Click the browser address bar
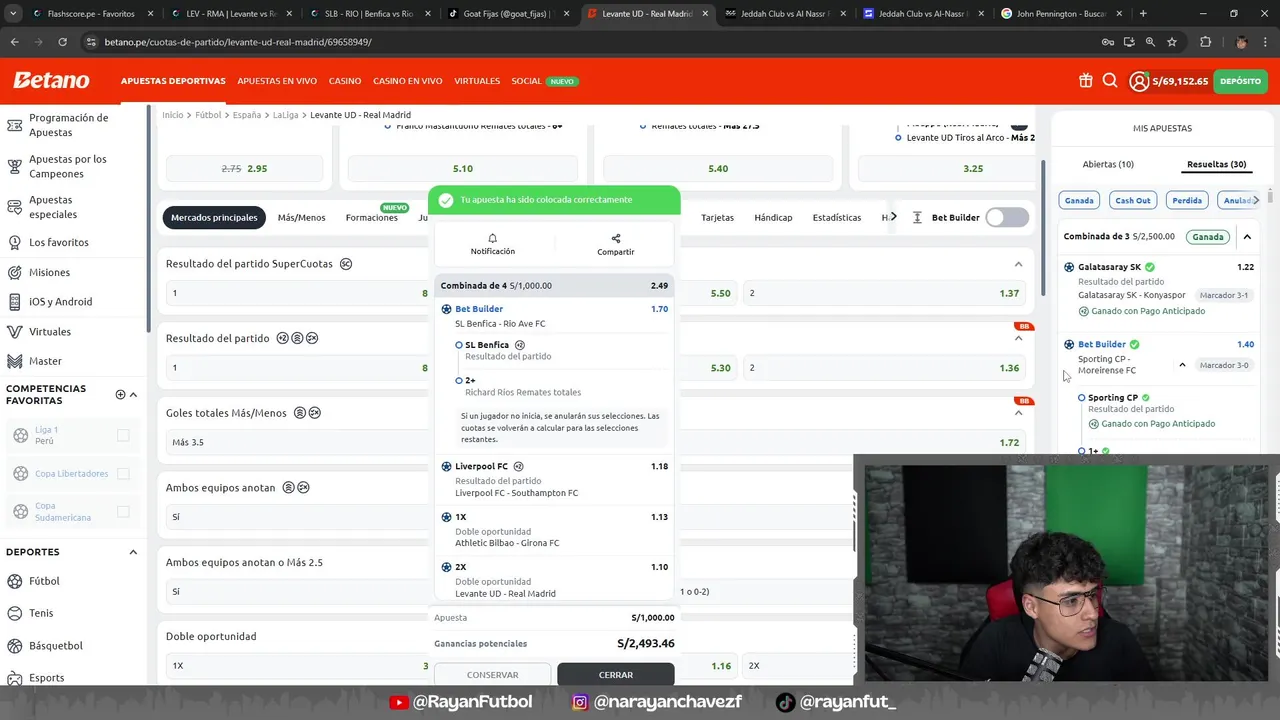Viewport: 1280px width, 720px height. click(x=590, y=42)
